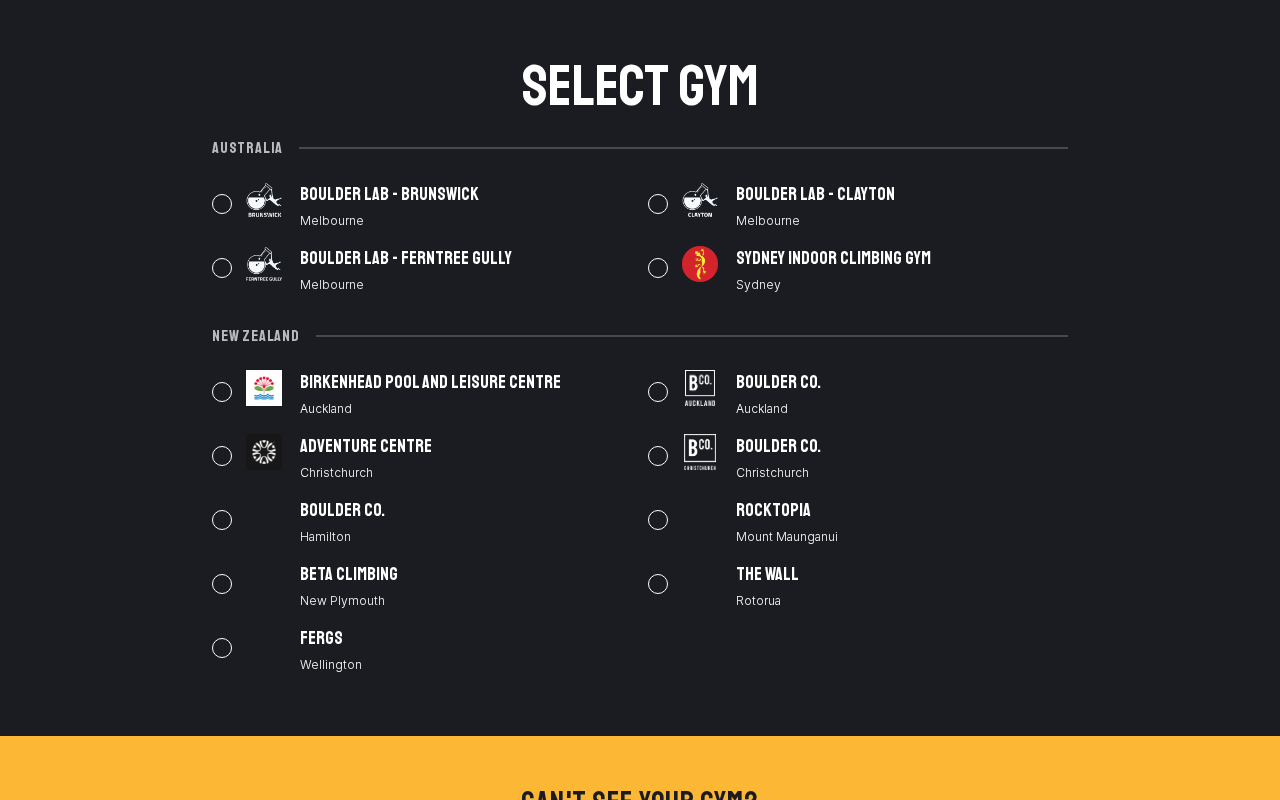The width and height of the screenshot is (1280, 800).
Task: Select Boulder Co. Hamilton radio button
Action: (222, 520)
